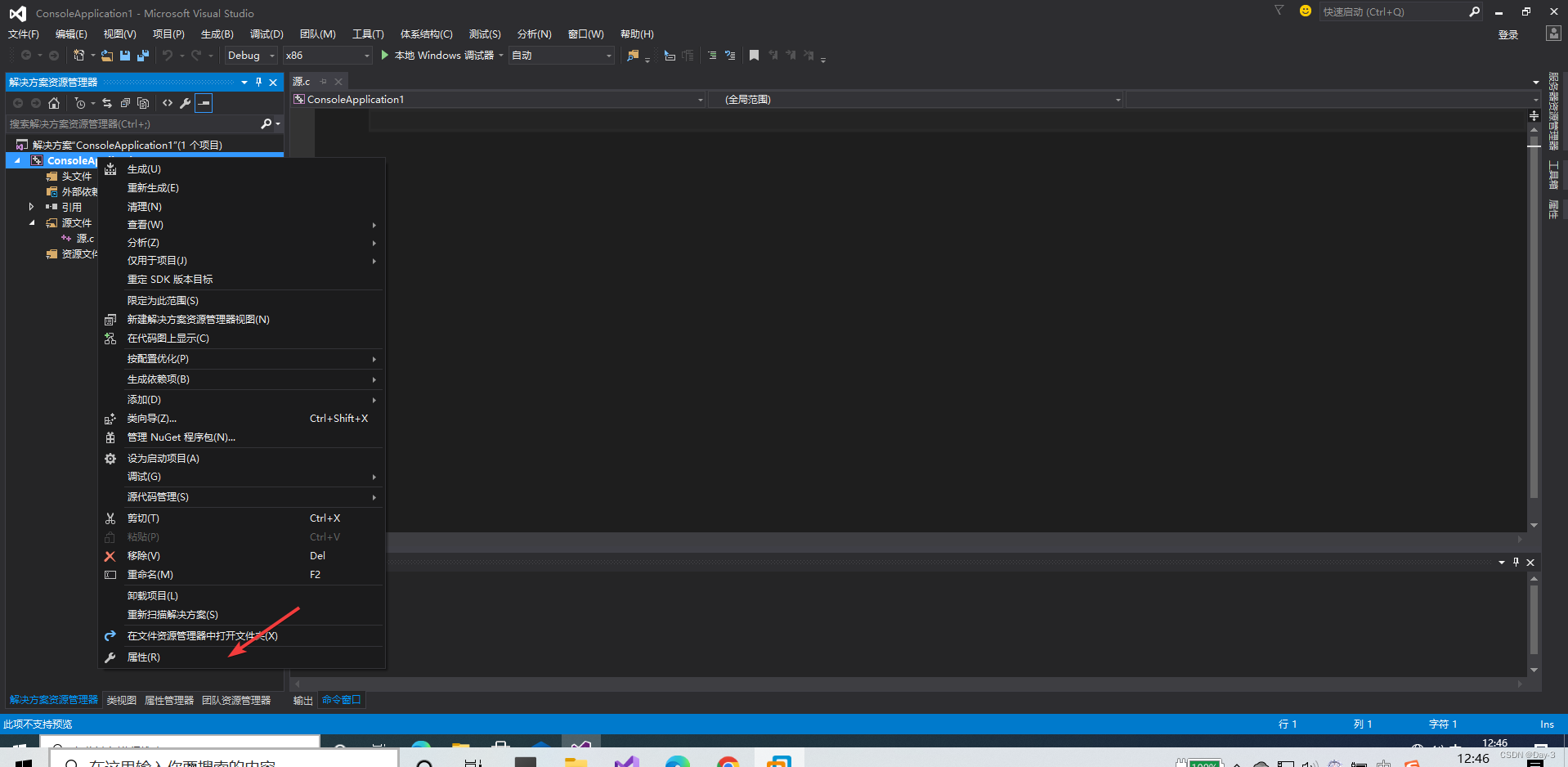Open the debugger target dropdown arrow
This screenshot has height=767, width=1568.
(x=500, y=56)
